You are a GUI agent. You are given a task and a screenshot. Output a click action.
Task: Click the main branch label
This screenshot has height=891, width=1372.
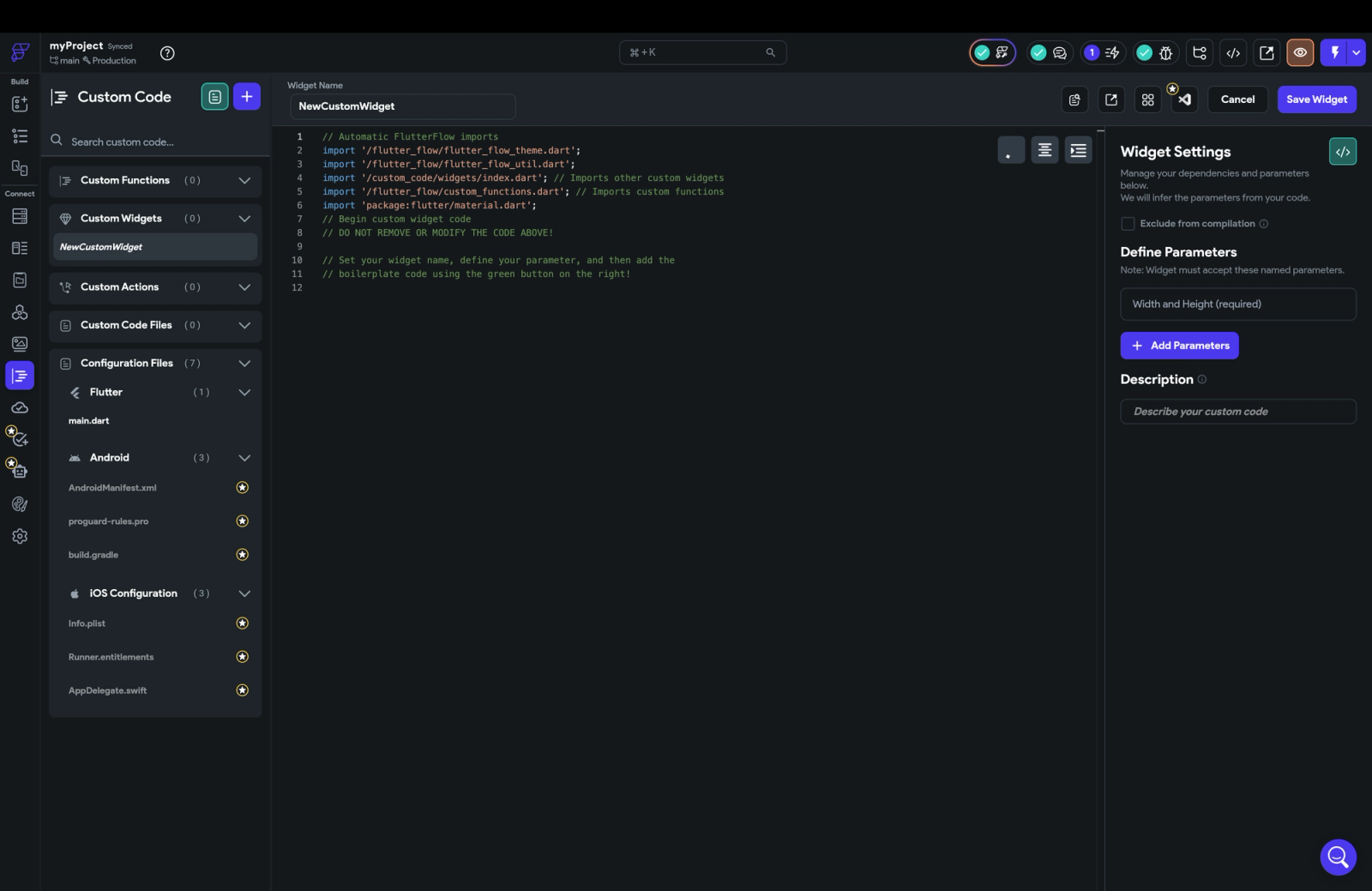click(65, 61)
